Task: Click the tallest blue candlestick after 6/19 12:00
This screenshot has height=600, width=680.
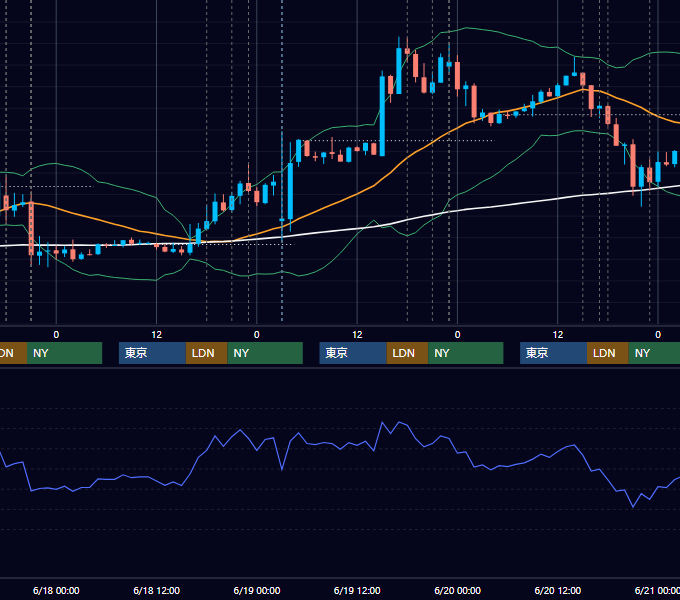Action: coord(382,116)
